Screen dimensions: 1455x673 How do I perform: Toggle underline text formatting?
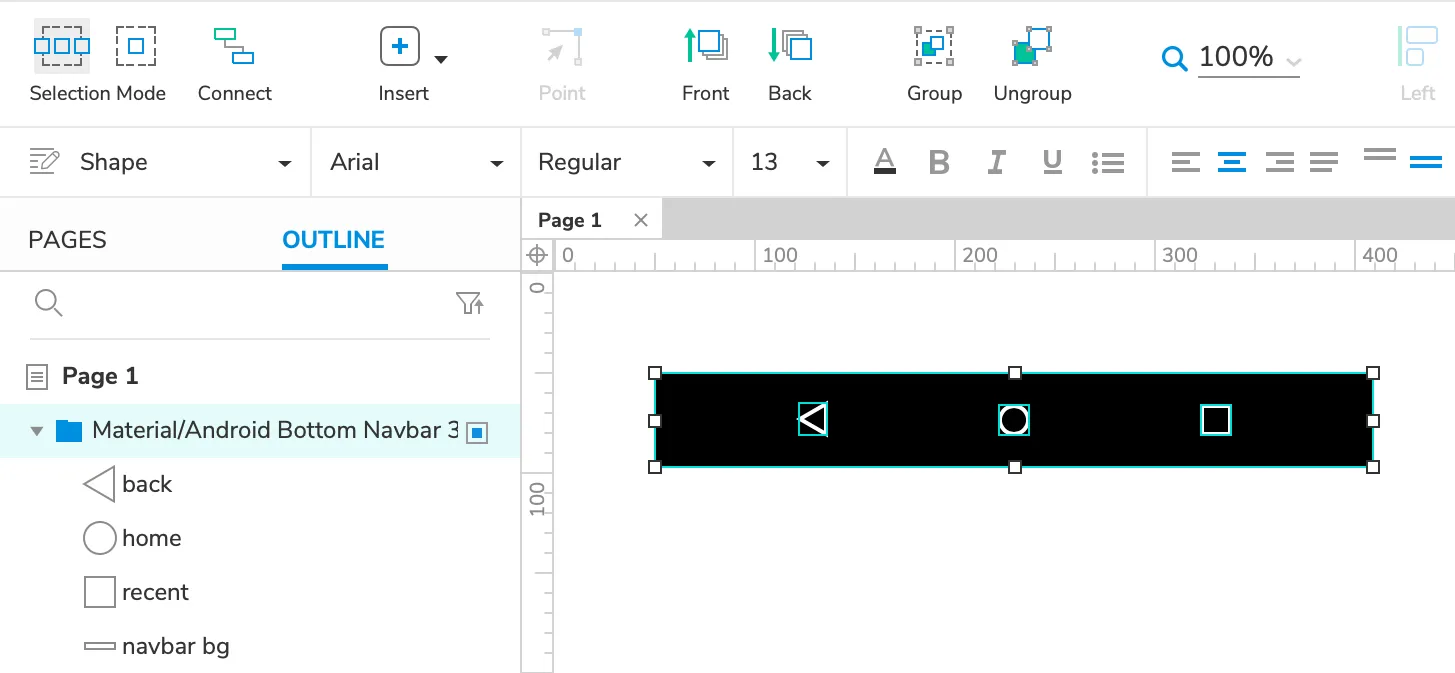point(1052,162)
